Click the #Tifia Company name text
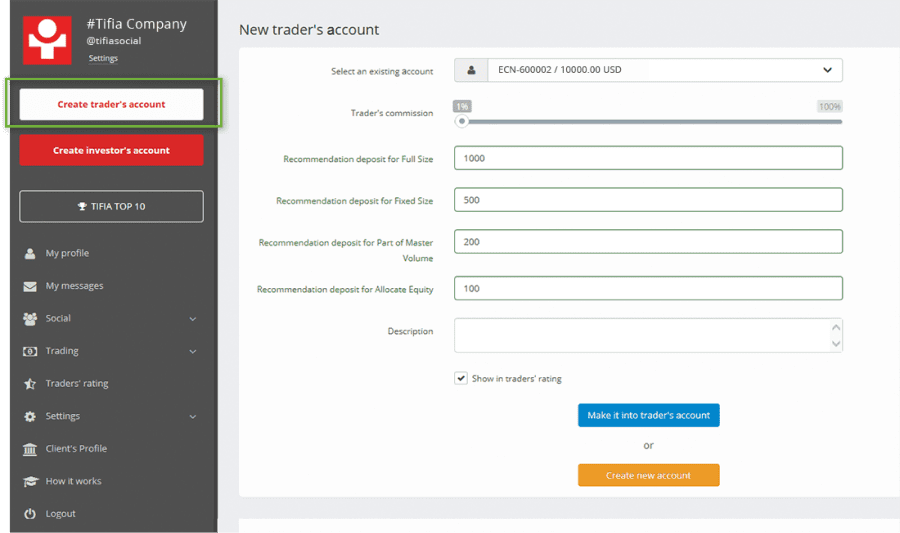The width and height of the screenshot is (900, 533). pyautogui.click(x=137, y=24)
